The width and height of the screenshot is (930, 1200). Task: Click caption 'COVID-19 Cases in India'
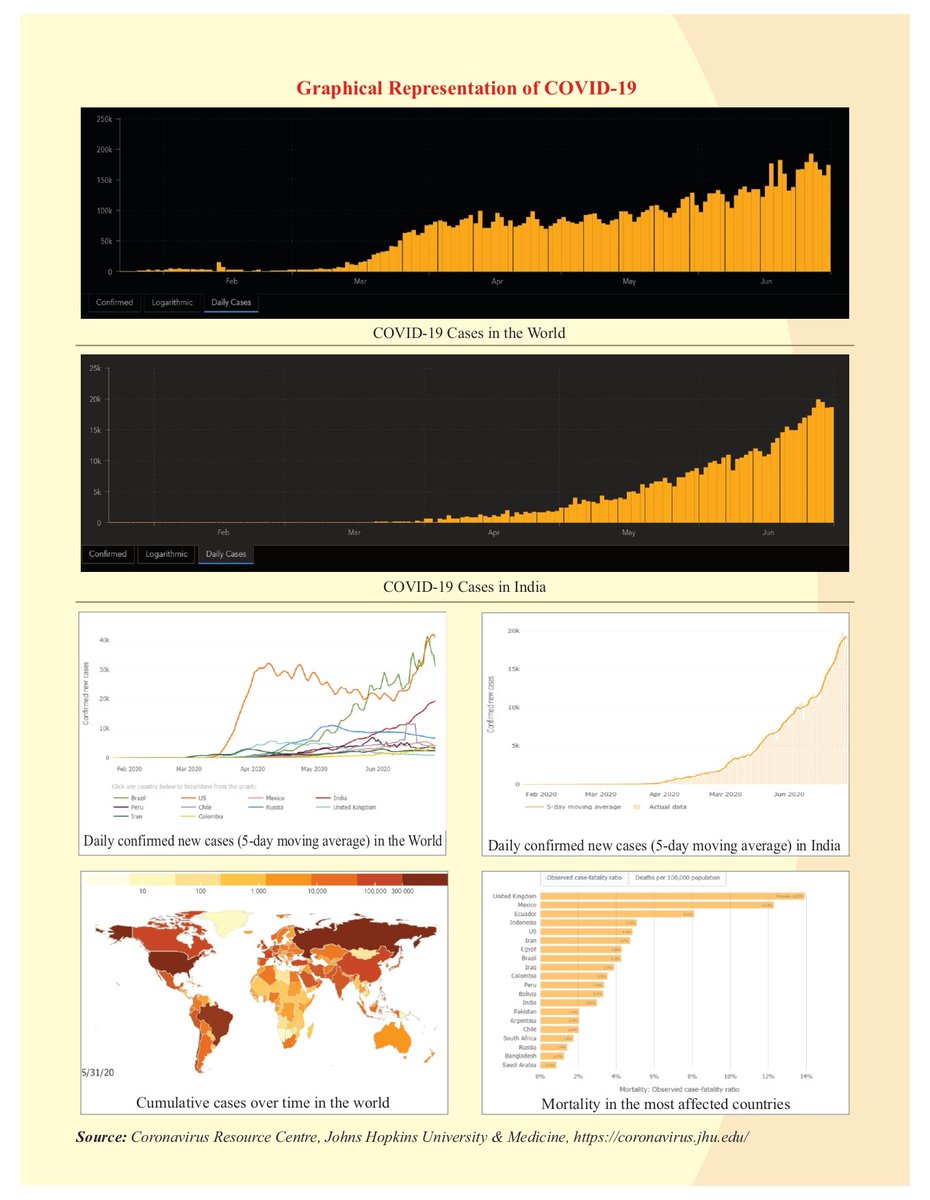point(464,586)
